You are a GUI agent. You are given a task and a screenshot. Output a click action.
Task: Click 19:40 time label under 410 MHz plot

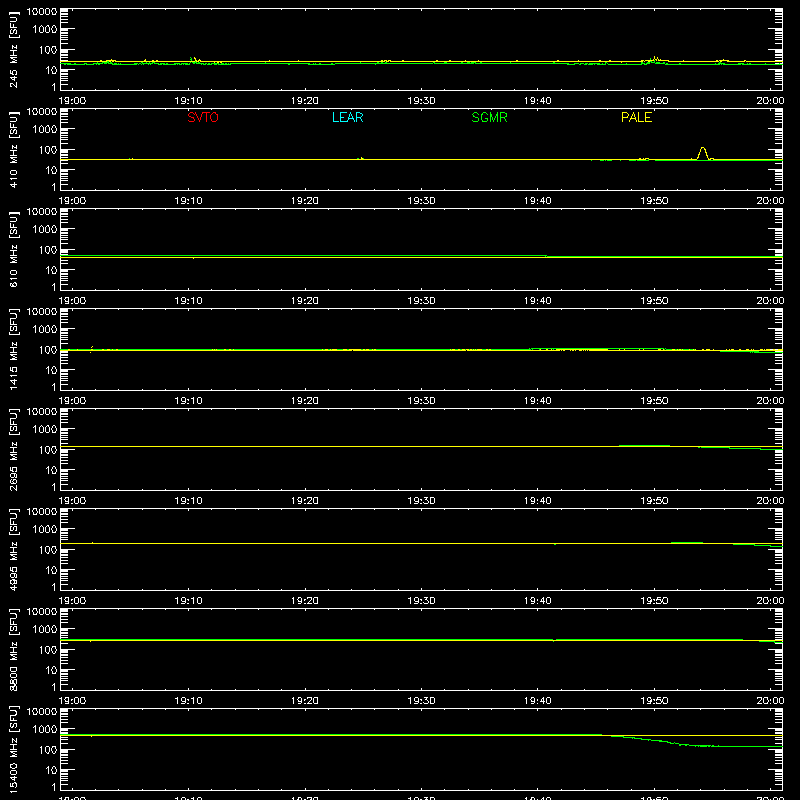[538, 201]
